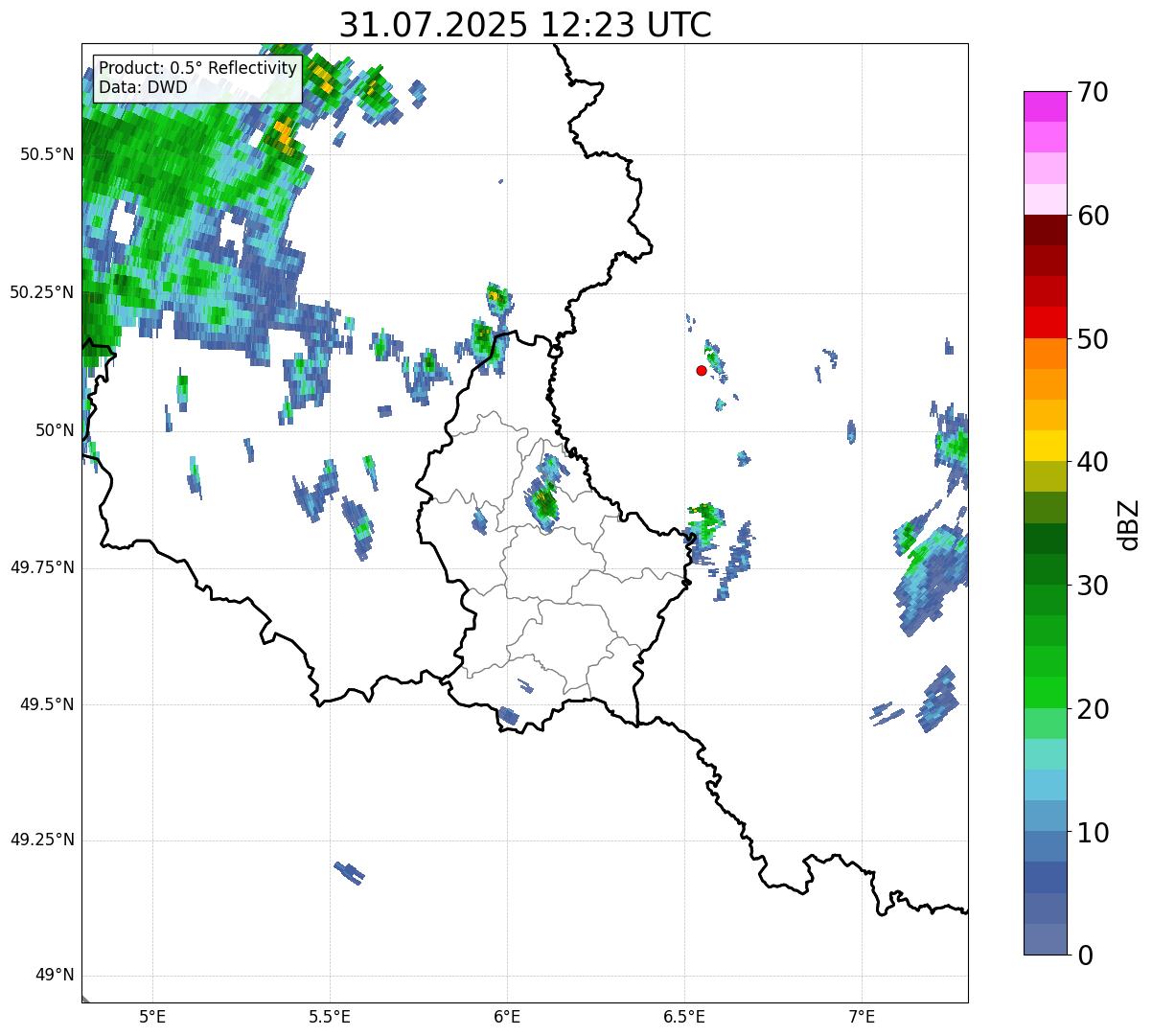Screen dimensions: 1152x1036
Task: Click the Data: DWD label
Action: pos(144,87)
